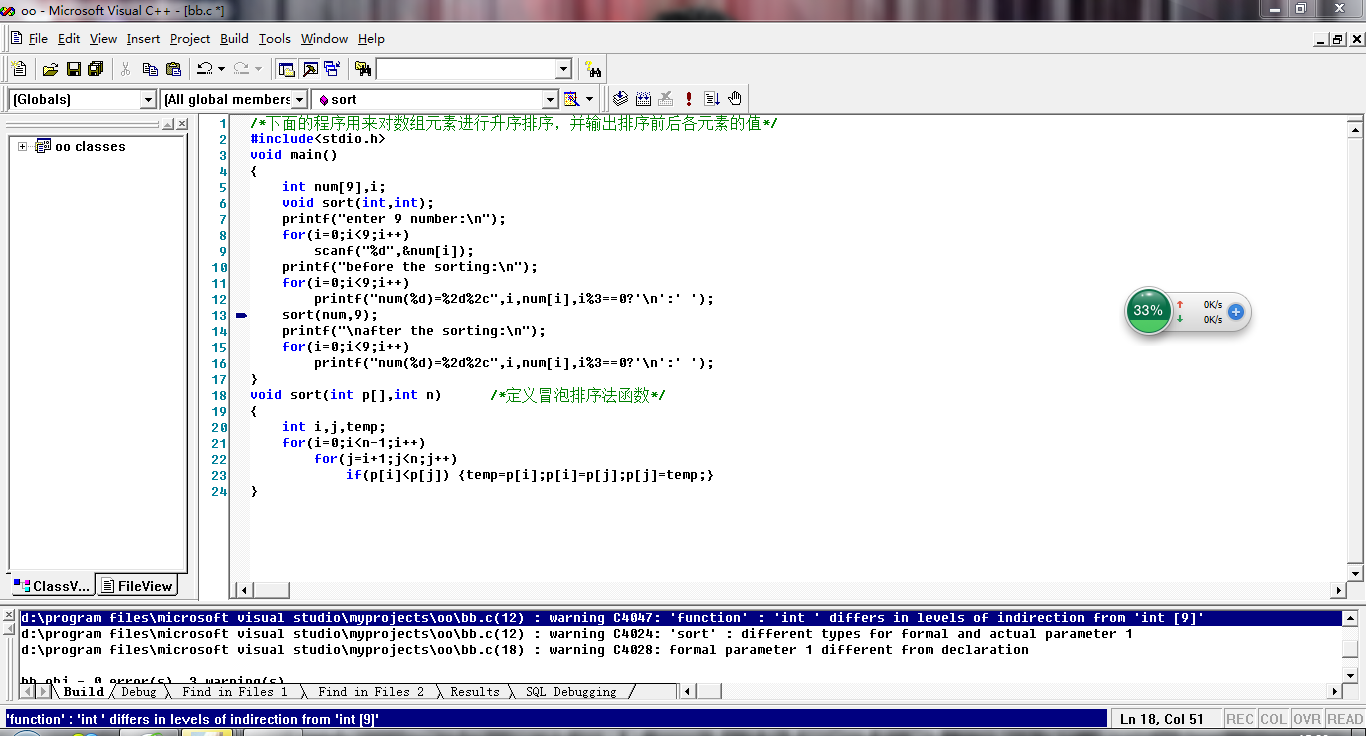
Task: Click the Stop Build icon
Action: coord(666,99)
